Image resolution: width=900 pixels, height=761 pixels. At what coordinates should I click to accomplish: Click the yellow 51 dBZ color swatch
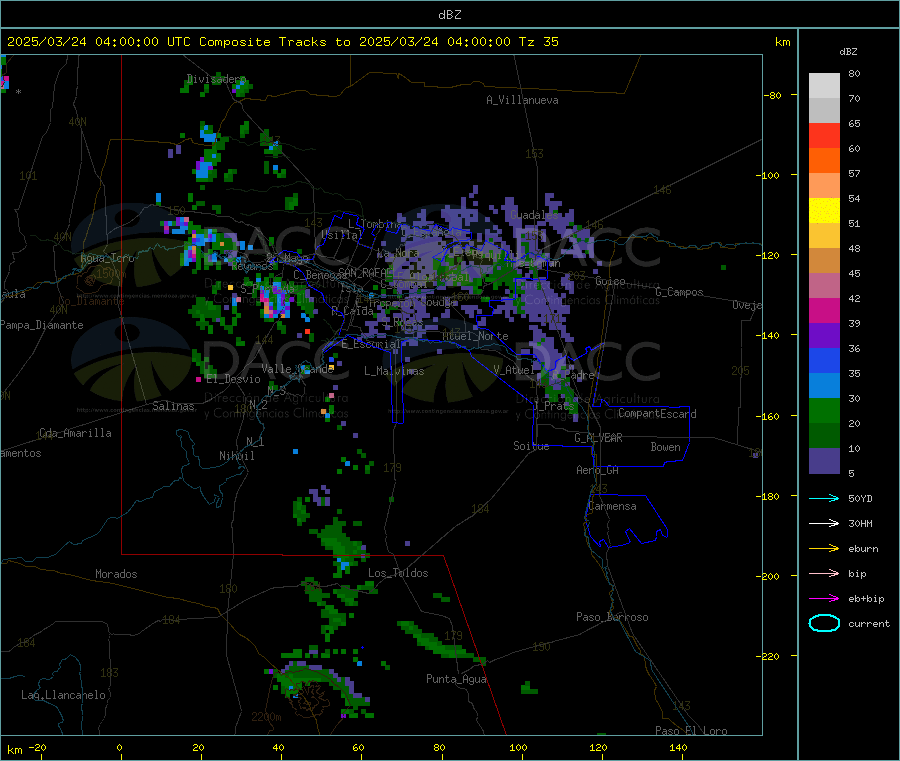[x=824, y=211]
